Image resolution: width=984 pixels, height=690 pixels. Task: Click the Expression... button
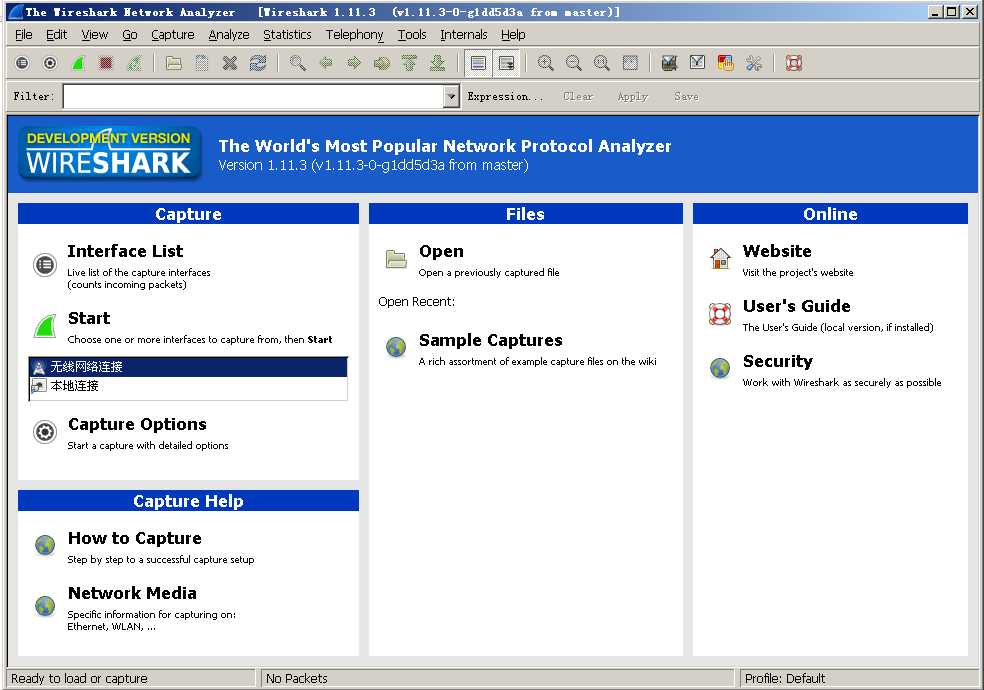click(505, 97)
